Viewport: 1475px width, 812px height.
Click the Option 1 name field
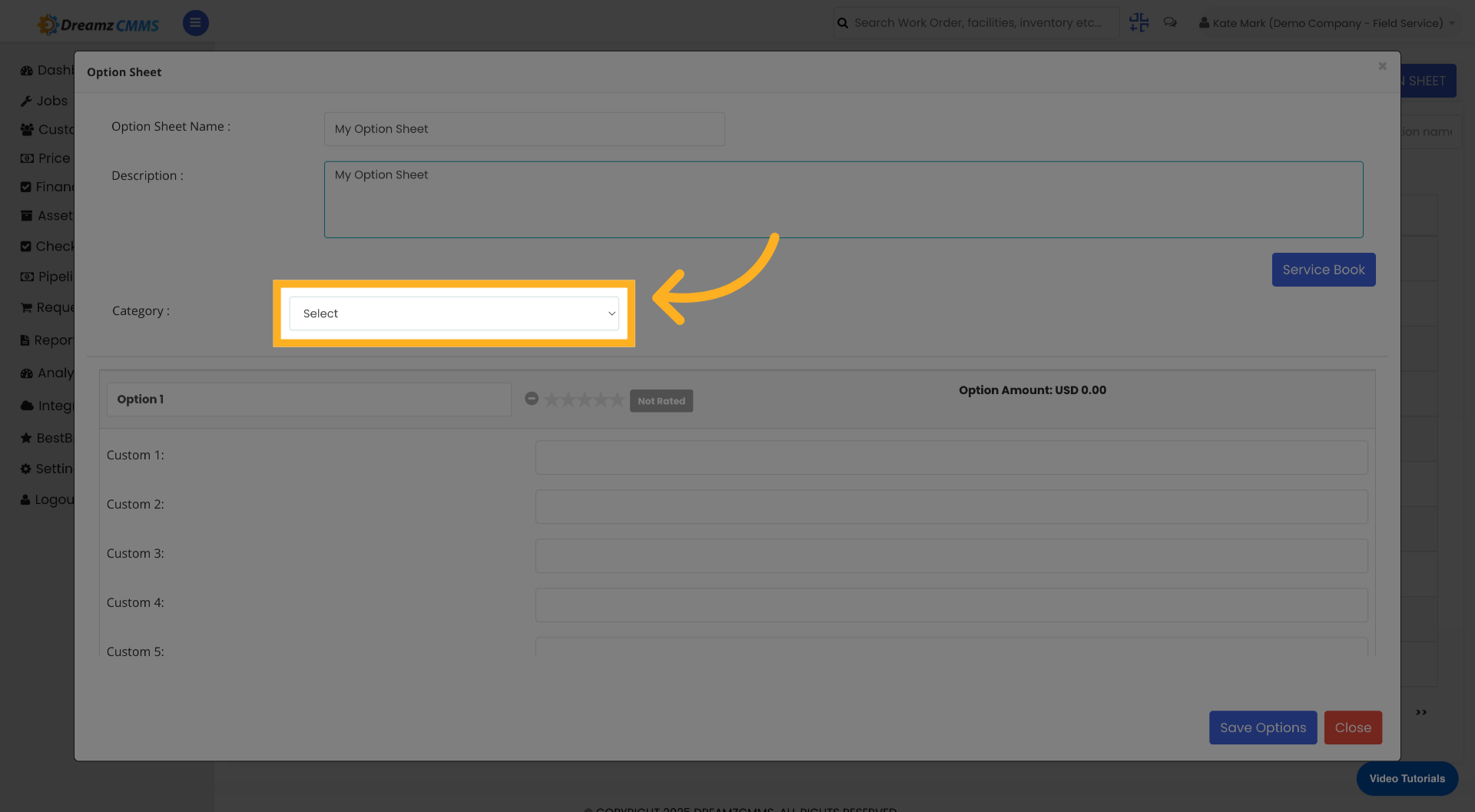(x=309, y=399)
